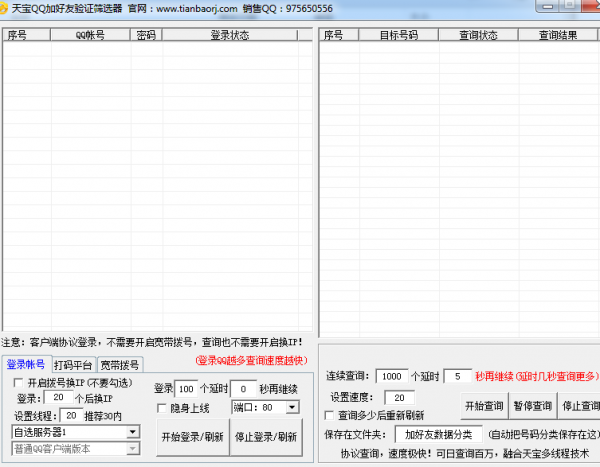Click the 登录状态 column header
This screenshot has width=600, height=467.
click(230, 35)
